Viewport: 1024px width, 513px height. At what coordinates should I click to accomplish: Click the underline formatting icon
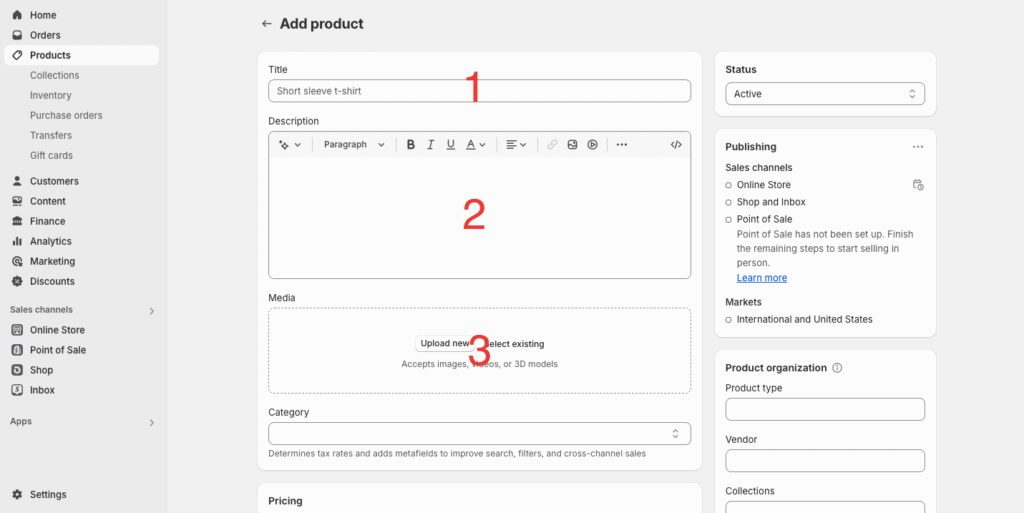pos(451,145)
